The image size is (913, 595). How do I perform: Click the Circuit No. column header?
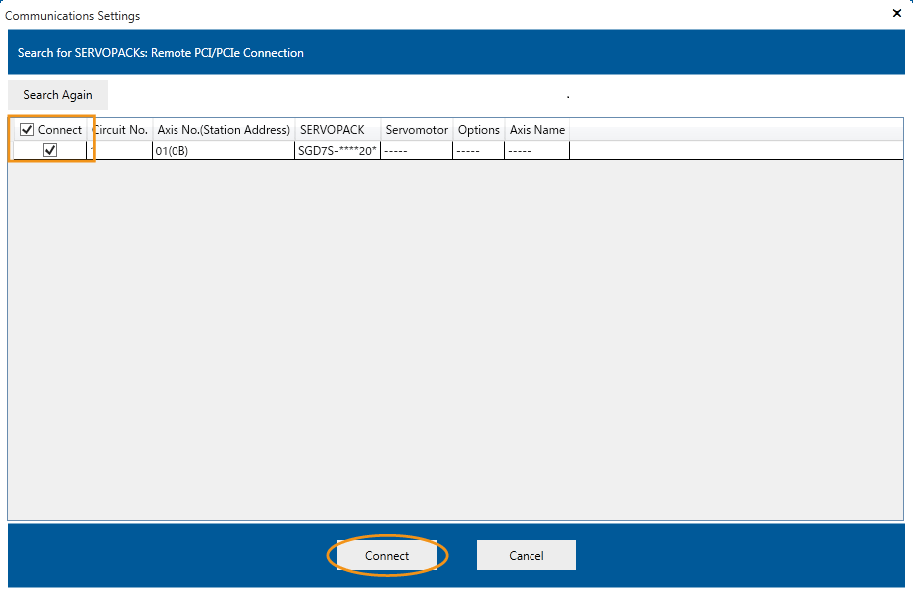[x=121, y=130]
